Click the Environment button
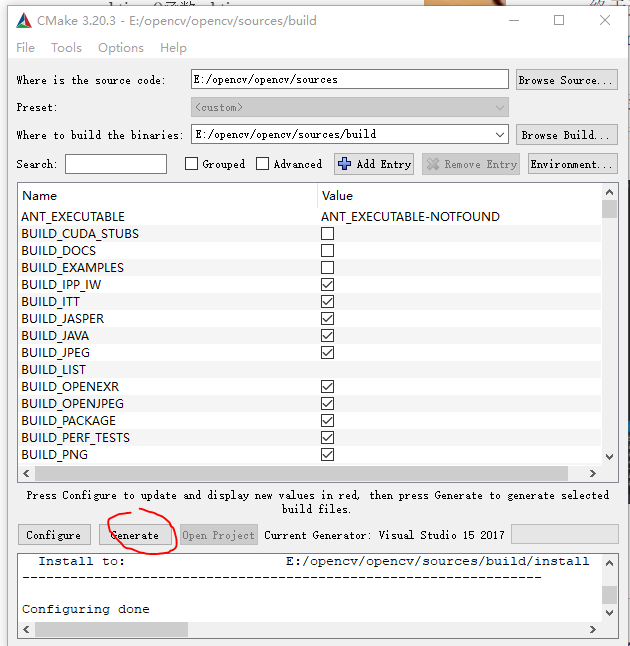The height and width of the screenshot is (646, 630). pyautogui.click(x=573, y=164)
